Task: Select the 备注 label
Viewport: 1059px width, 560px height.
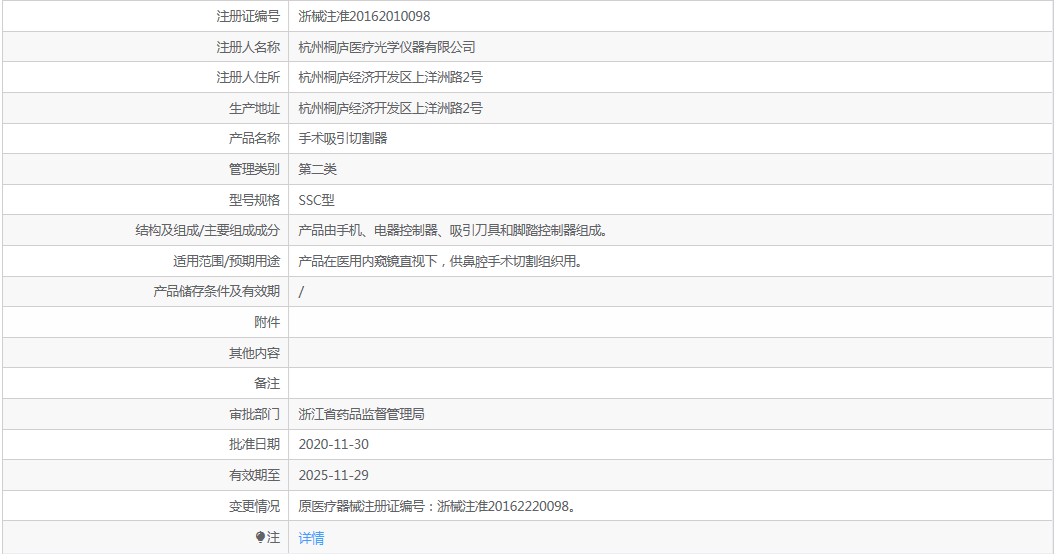Action: point(267,383)
